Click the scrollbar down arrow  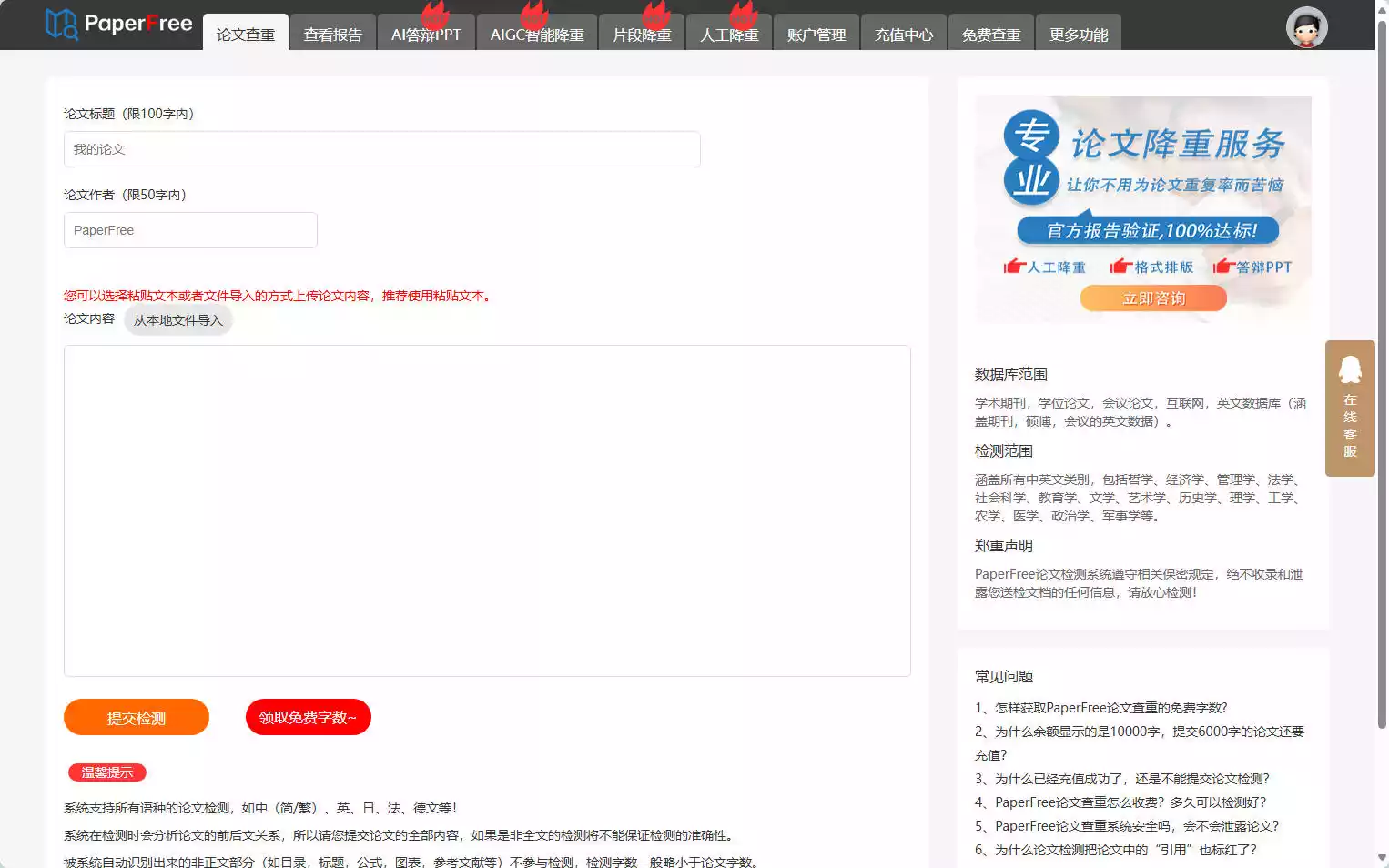click(x=1382, y=858)
